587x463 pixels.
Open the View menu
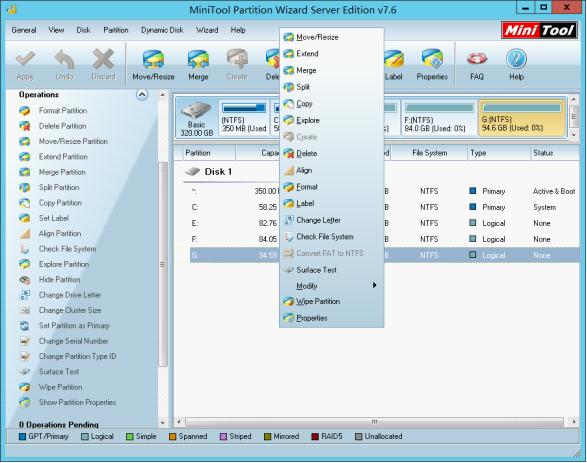[x=56, y=30]
